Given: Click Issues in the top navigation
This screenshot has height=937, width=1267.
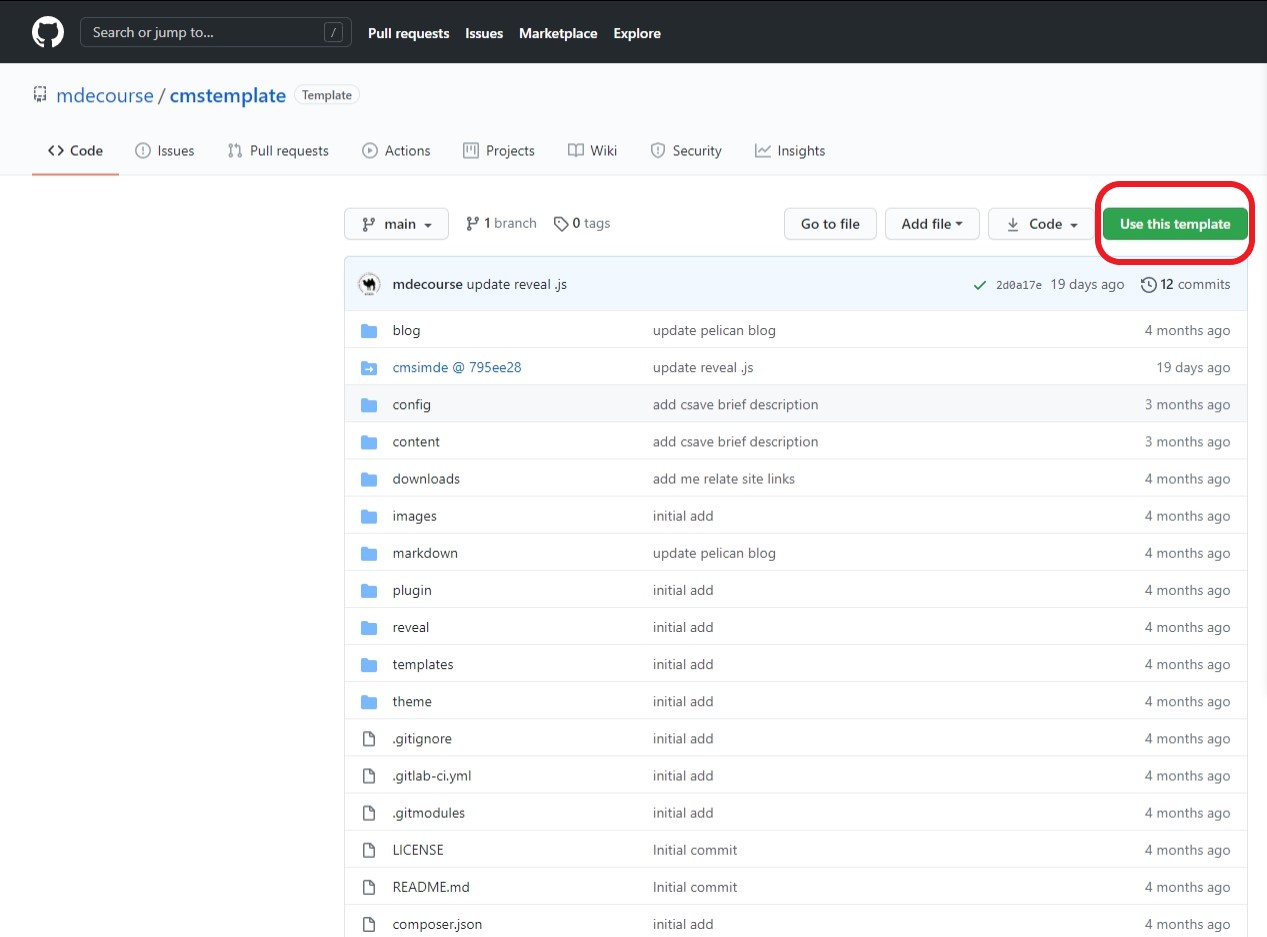Looking at the screenshot, I should pyautogui.click(x=484, y=33).
